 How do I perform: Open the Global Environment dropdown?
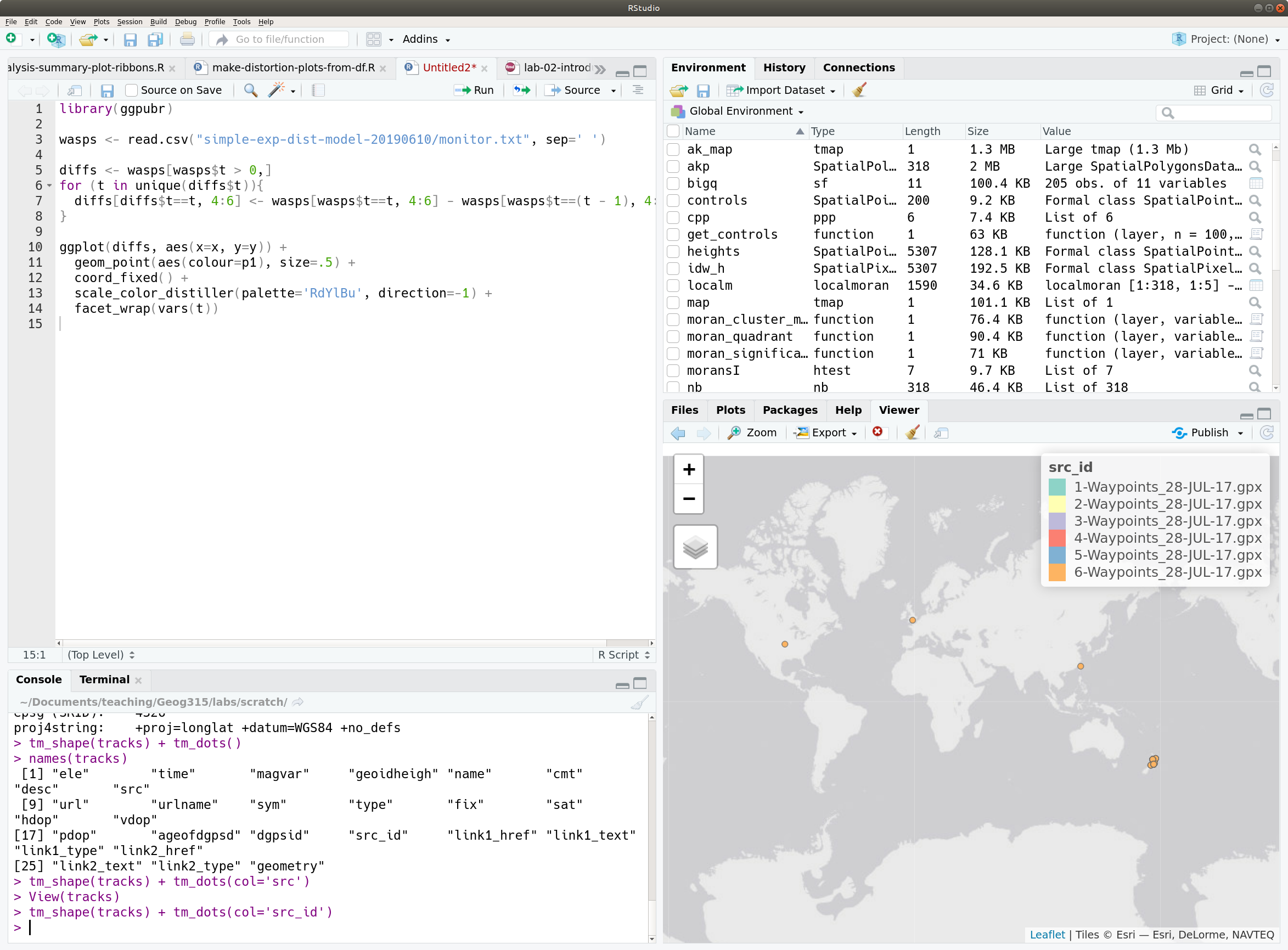(x=745, y=111)
